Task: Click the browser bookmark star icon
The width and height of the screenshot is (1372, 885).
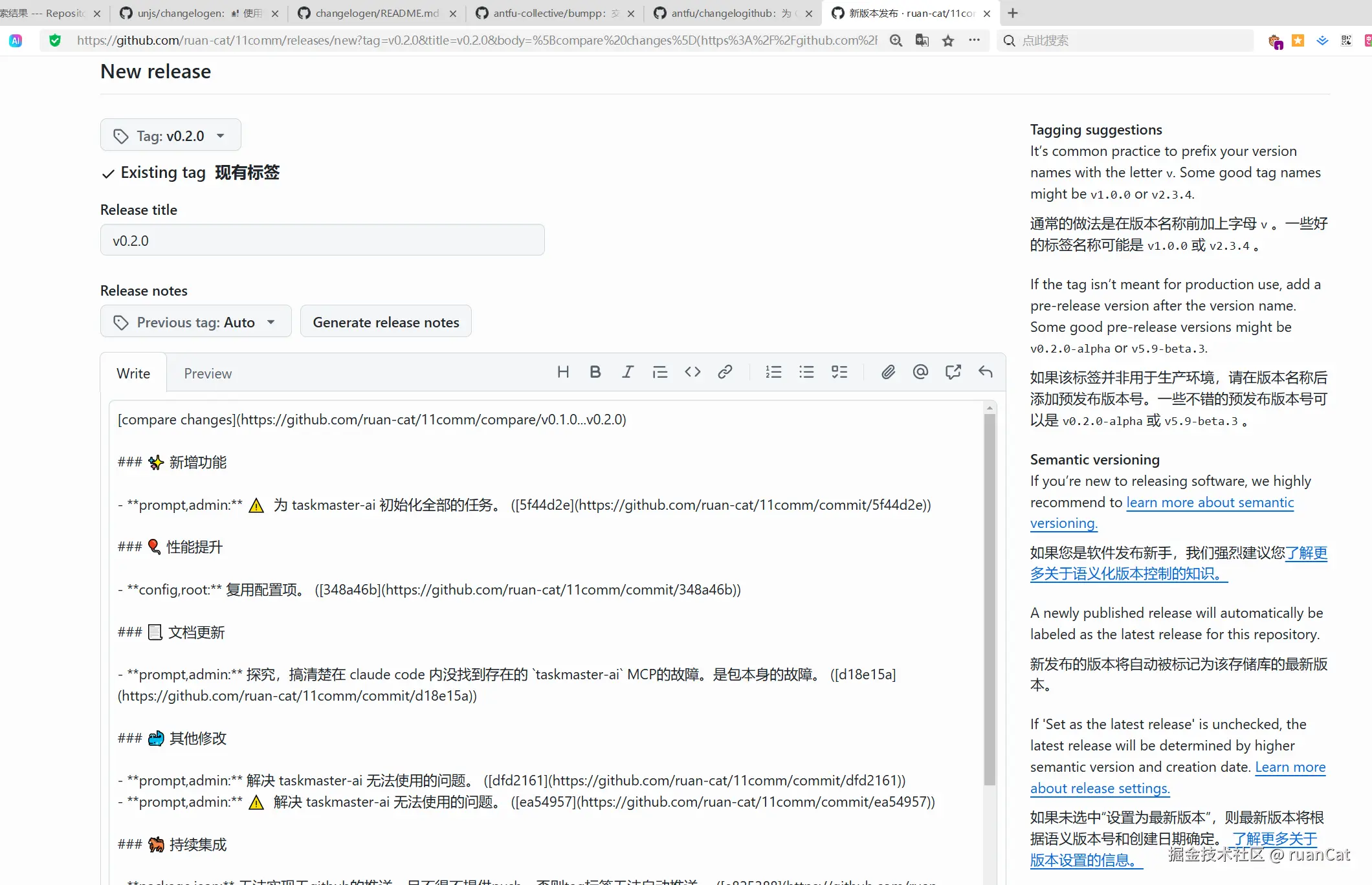Action: (x=948, y=41)
